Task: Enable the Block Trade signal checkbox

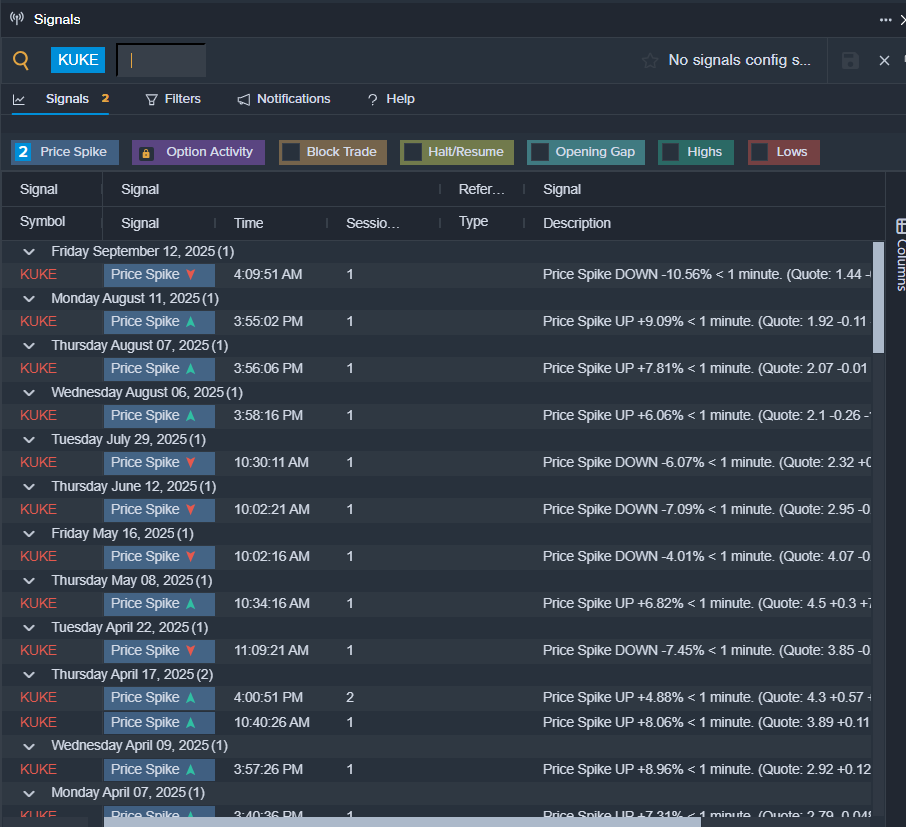Action: [291, 152]
